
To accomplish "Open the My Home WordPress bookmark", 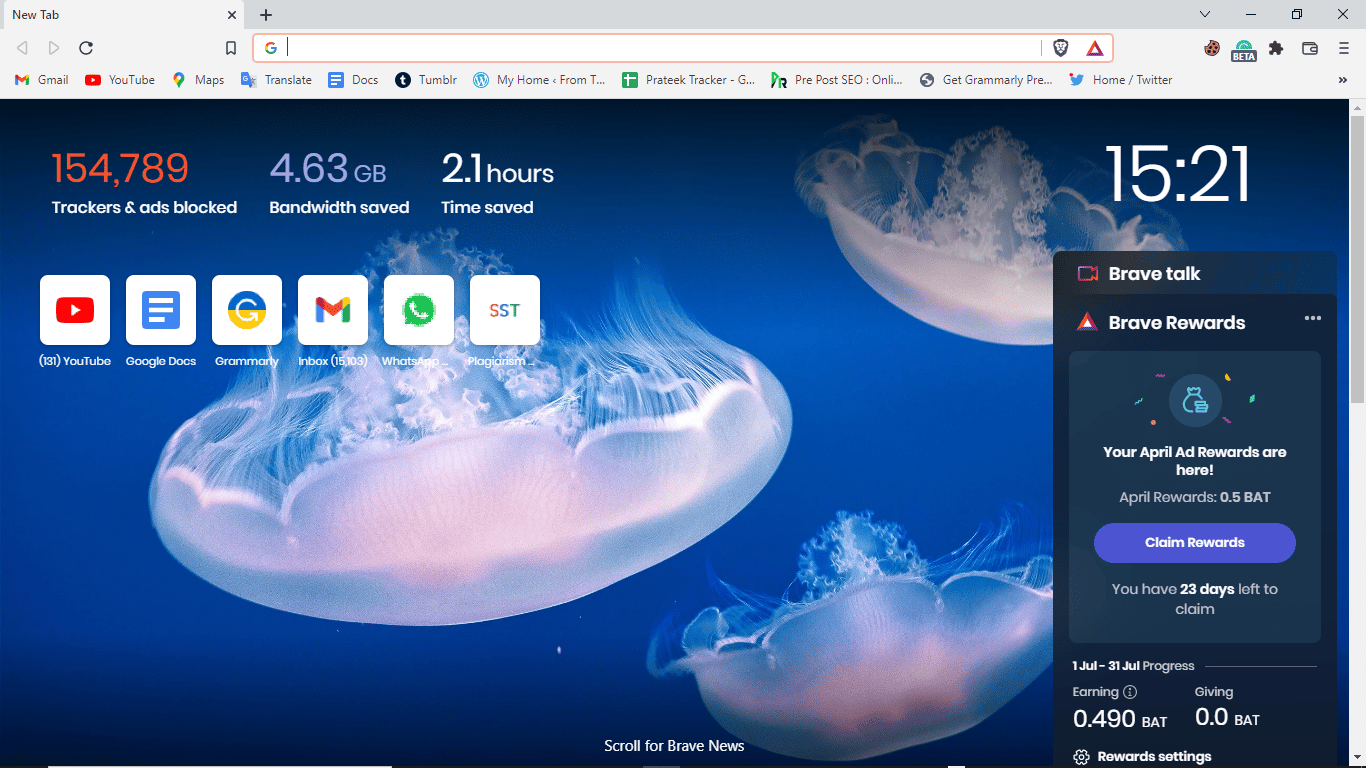I will tap(539, 80).
